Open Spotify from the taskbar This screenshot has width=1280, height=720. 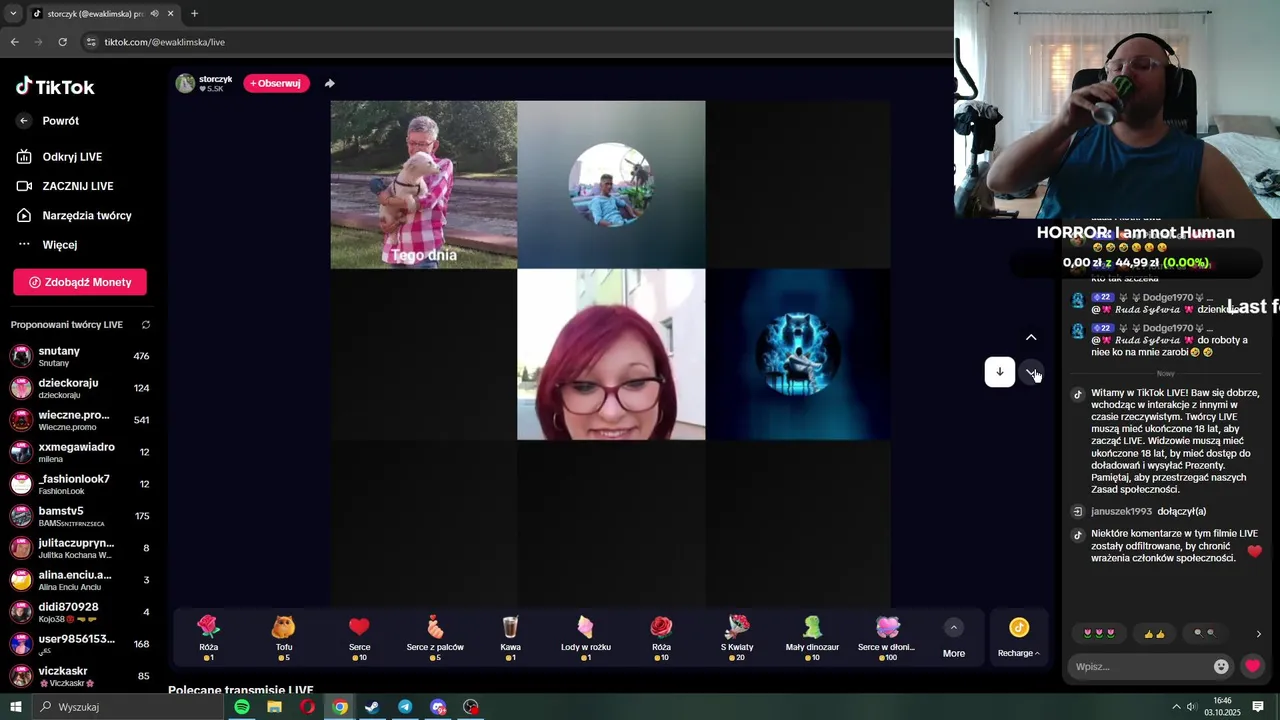(x=242, y=707)
